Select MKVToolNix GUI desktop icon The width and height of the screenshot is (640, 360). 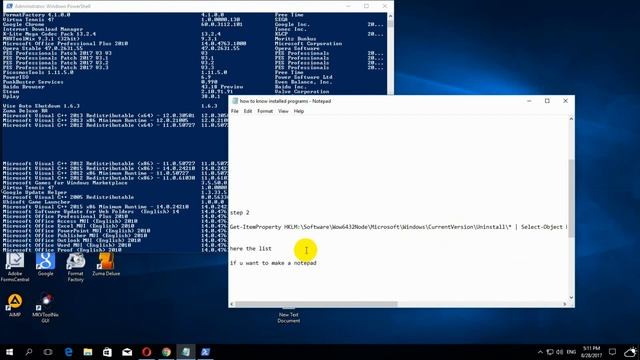coord(45,308)
